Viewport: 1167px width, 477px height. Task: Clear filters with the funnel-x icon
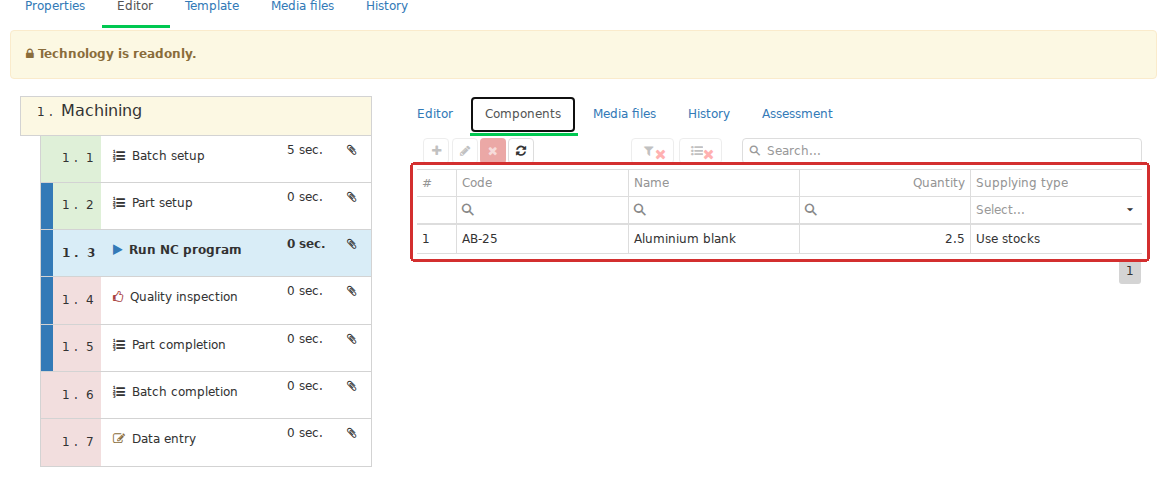pyautogui.click(x=653, y=151)
